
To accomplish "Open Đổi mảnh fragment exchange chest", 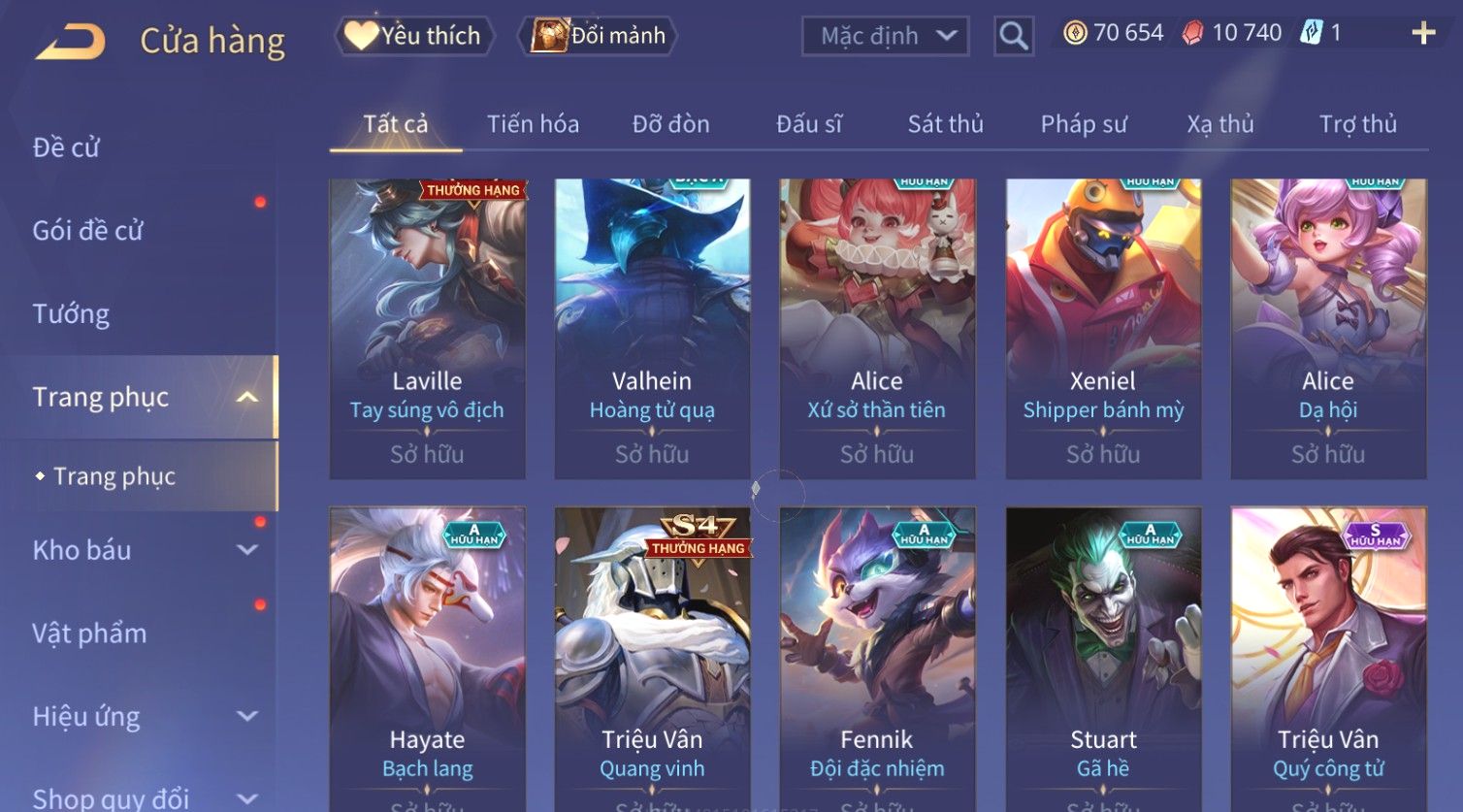I will pos(598,36).
